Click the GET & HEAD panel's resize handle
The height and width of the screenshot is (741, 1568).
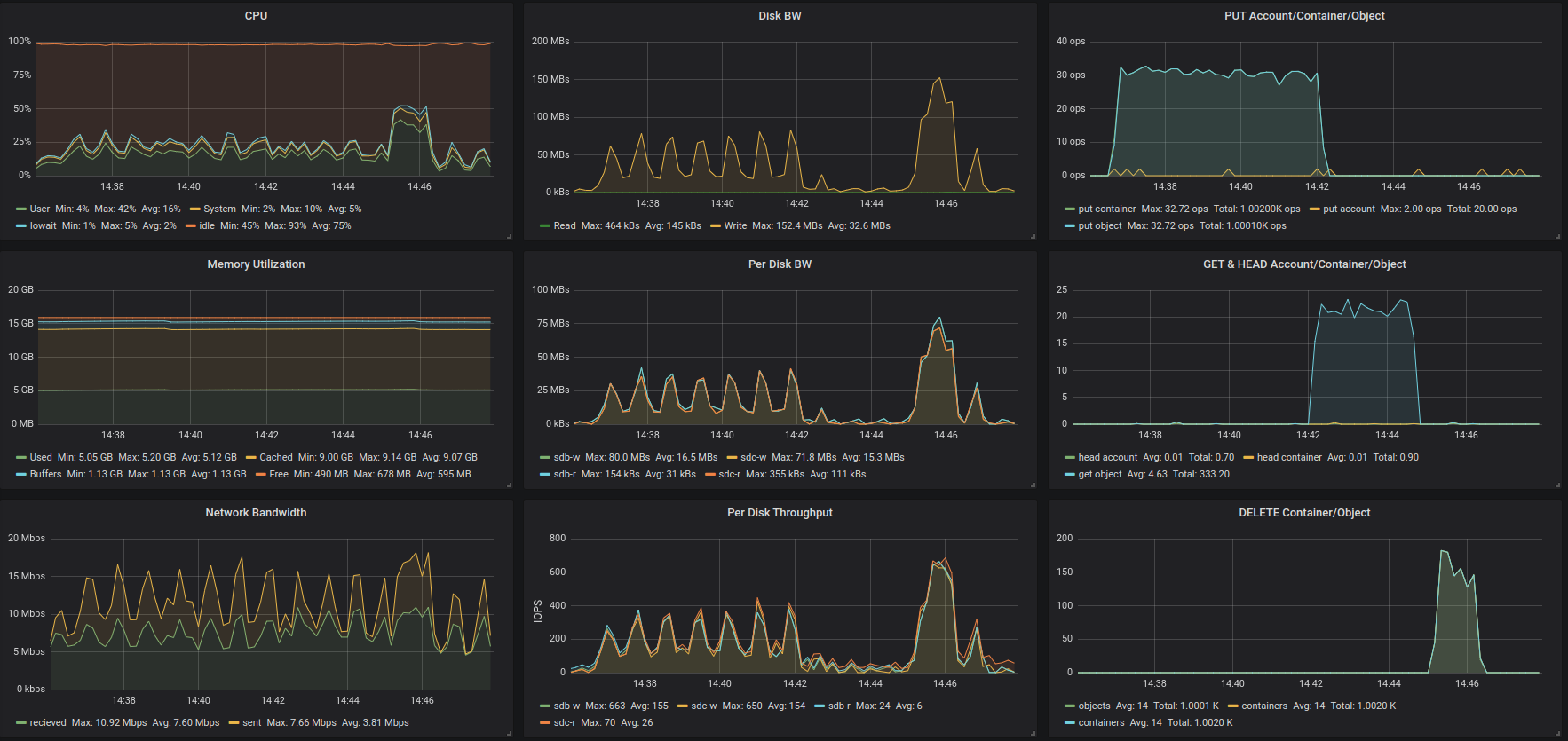[1557, 485]
